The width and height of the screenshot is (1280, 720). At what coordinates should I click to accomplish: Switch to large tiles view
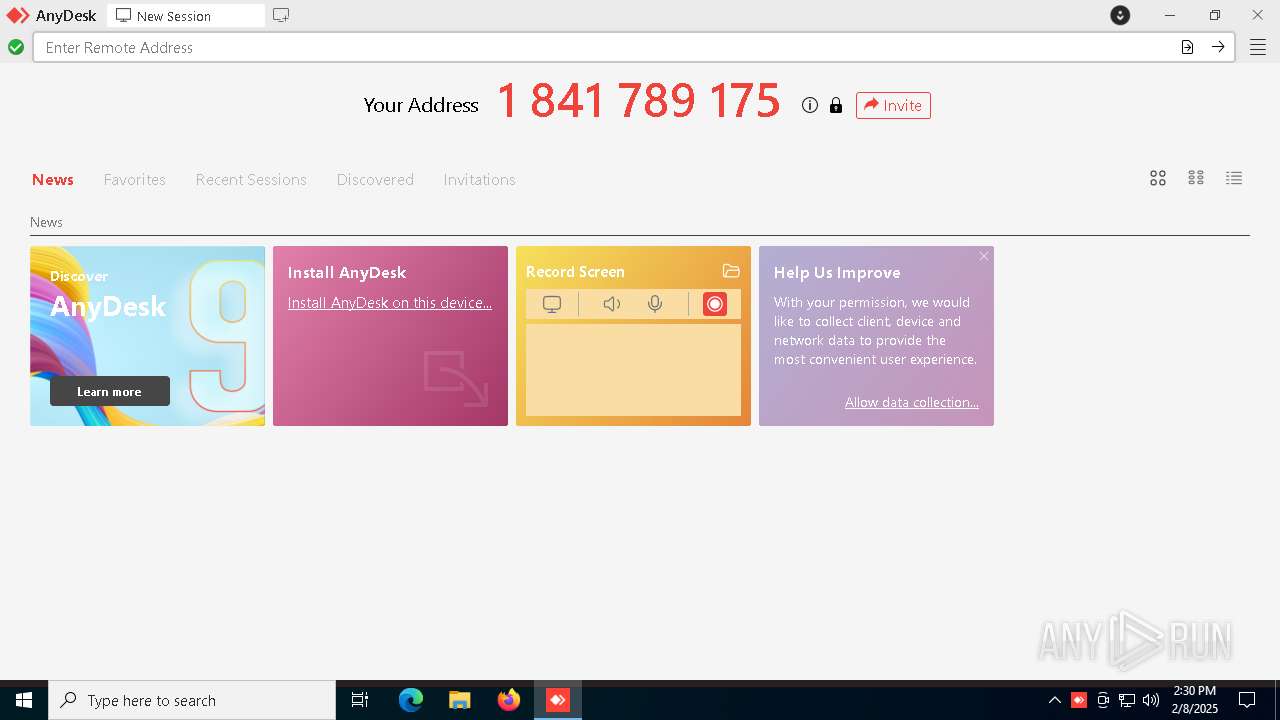click(1158, 178)
